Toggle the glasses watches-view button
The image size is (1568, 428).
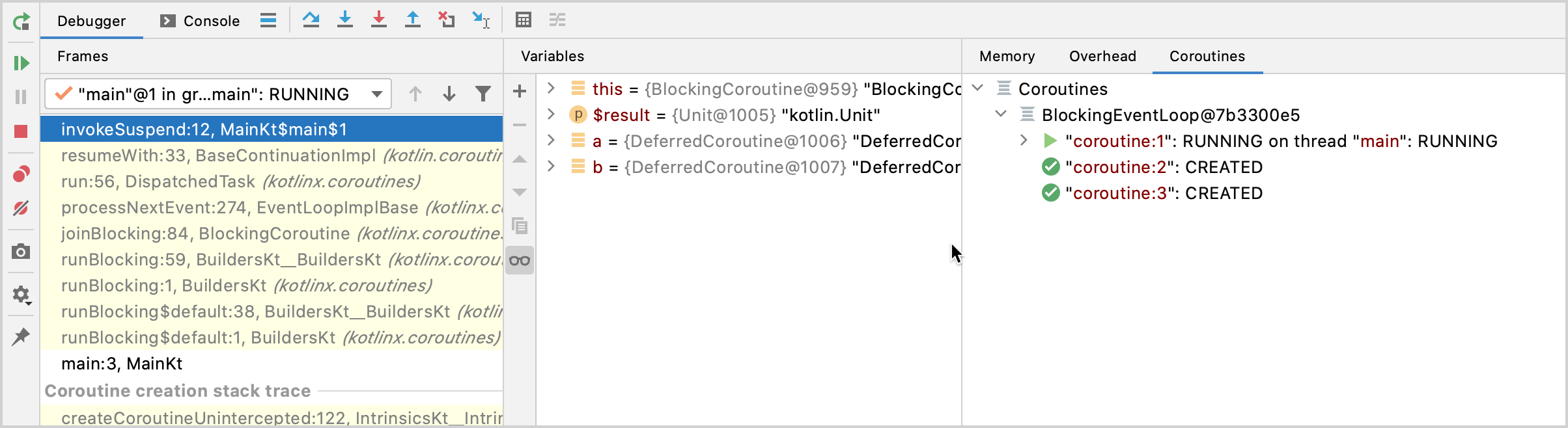pos(520,261)
